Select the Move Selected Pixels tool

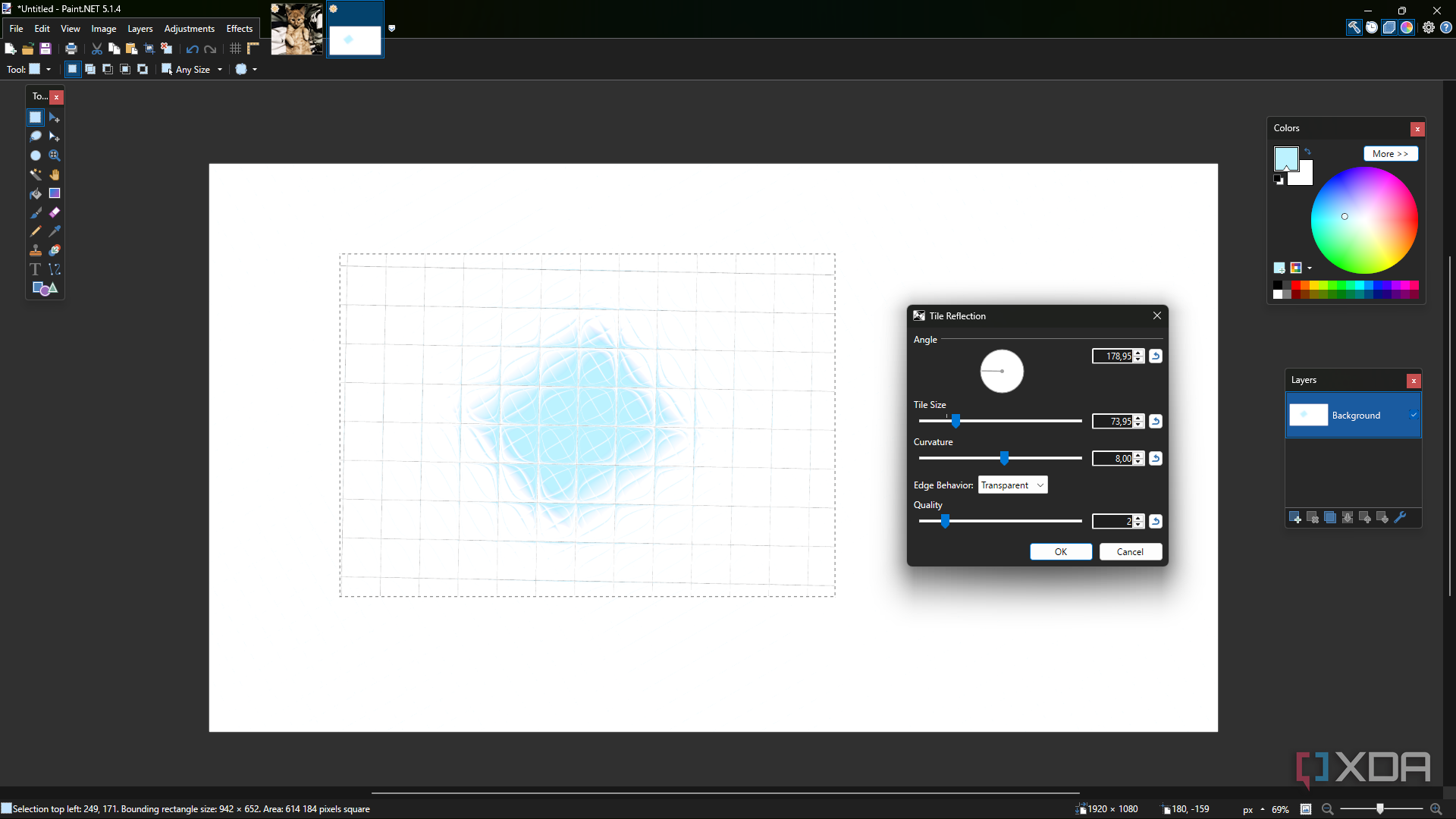click(x=55, y=118)
